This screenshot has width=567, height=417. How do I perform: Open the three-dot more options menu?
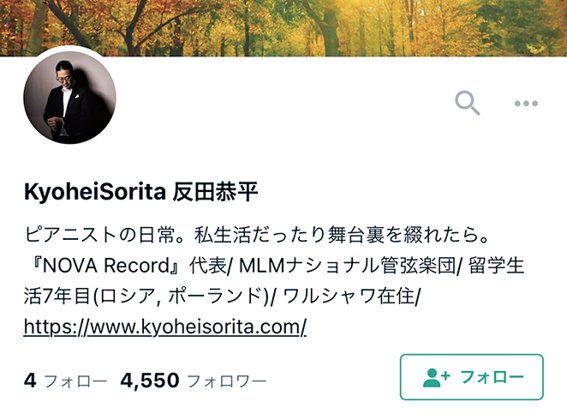click(x=526, y=103)
